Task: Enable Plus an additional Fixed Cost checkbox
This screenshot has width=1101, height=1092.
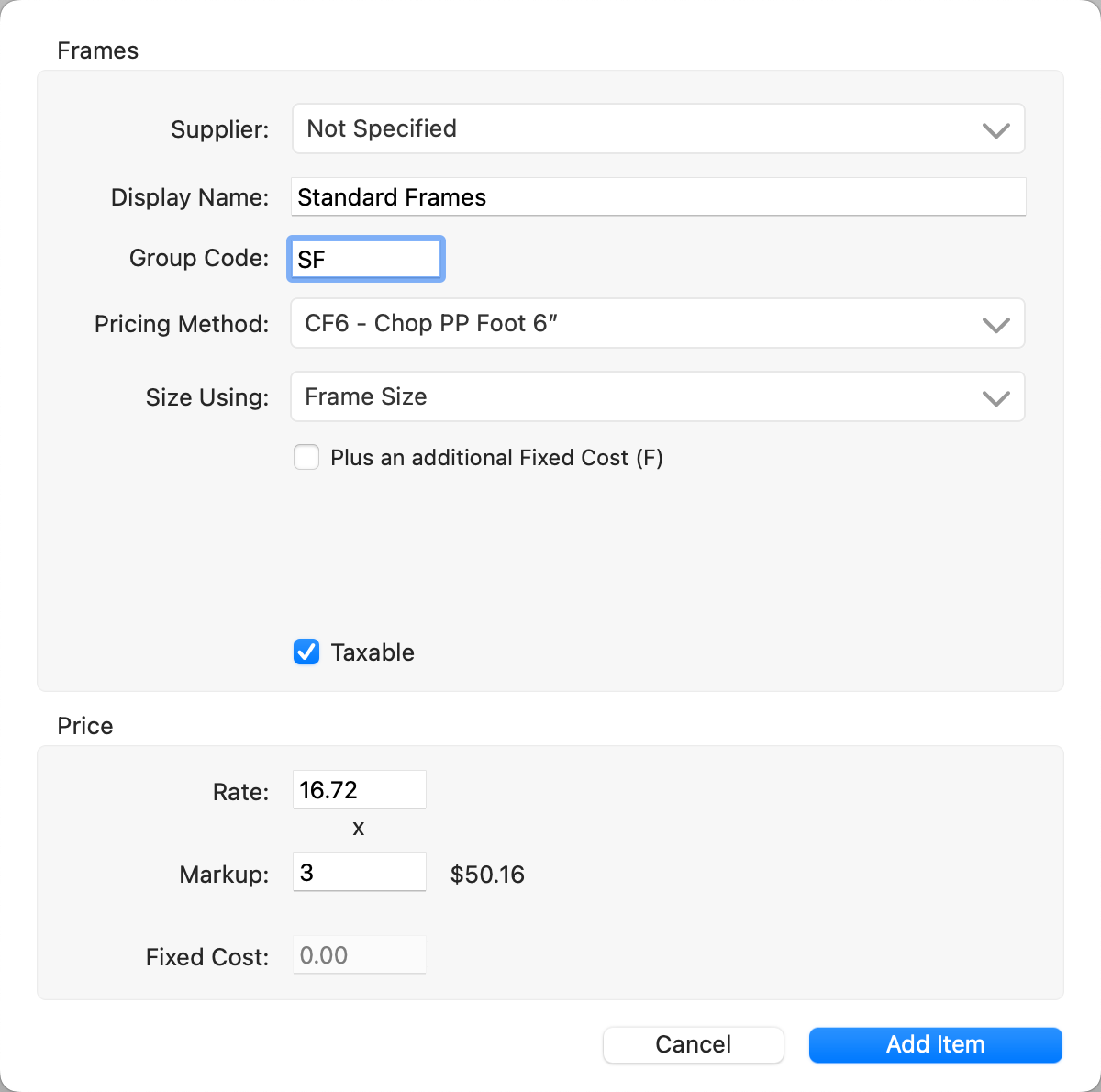Action: 306,457
